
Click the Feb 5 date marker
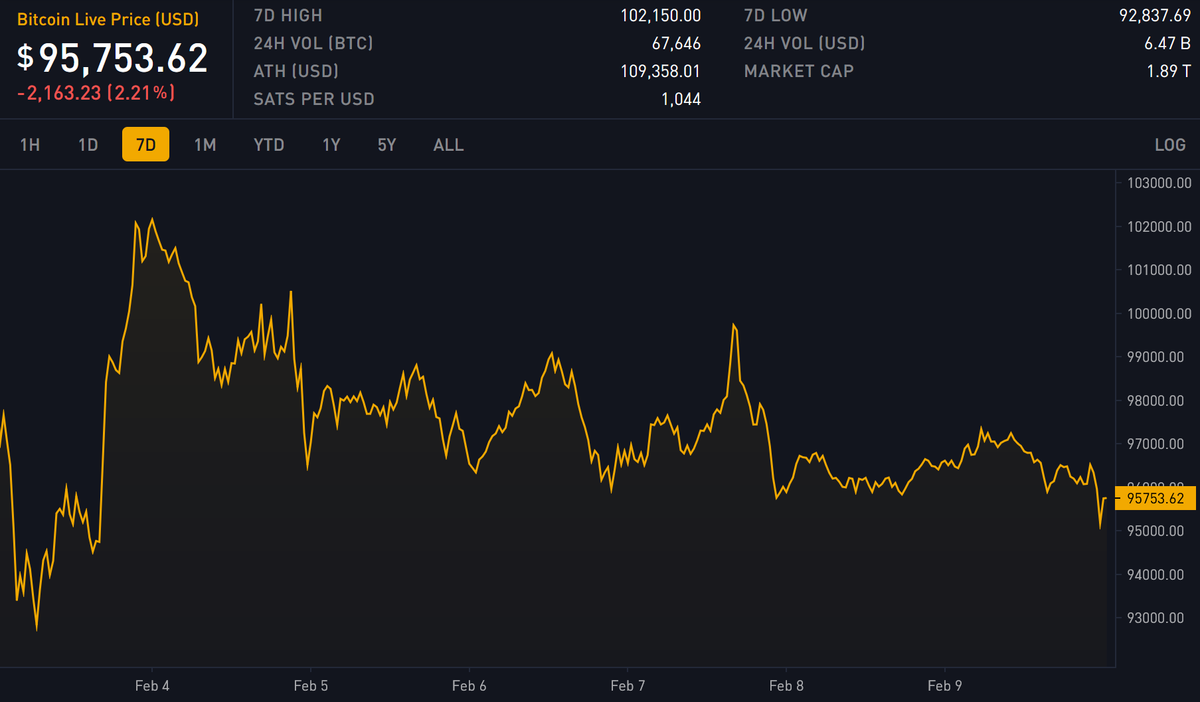coord(311,686)
